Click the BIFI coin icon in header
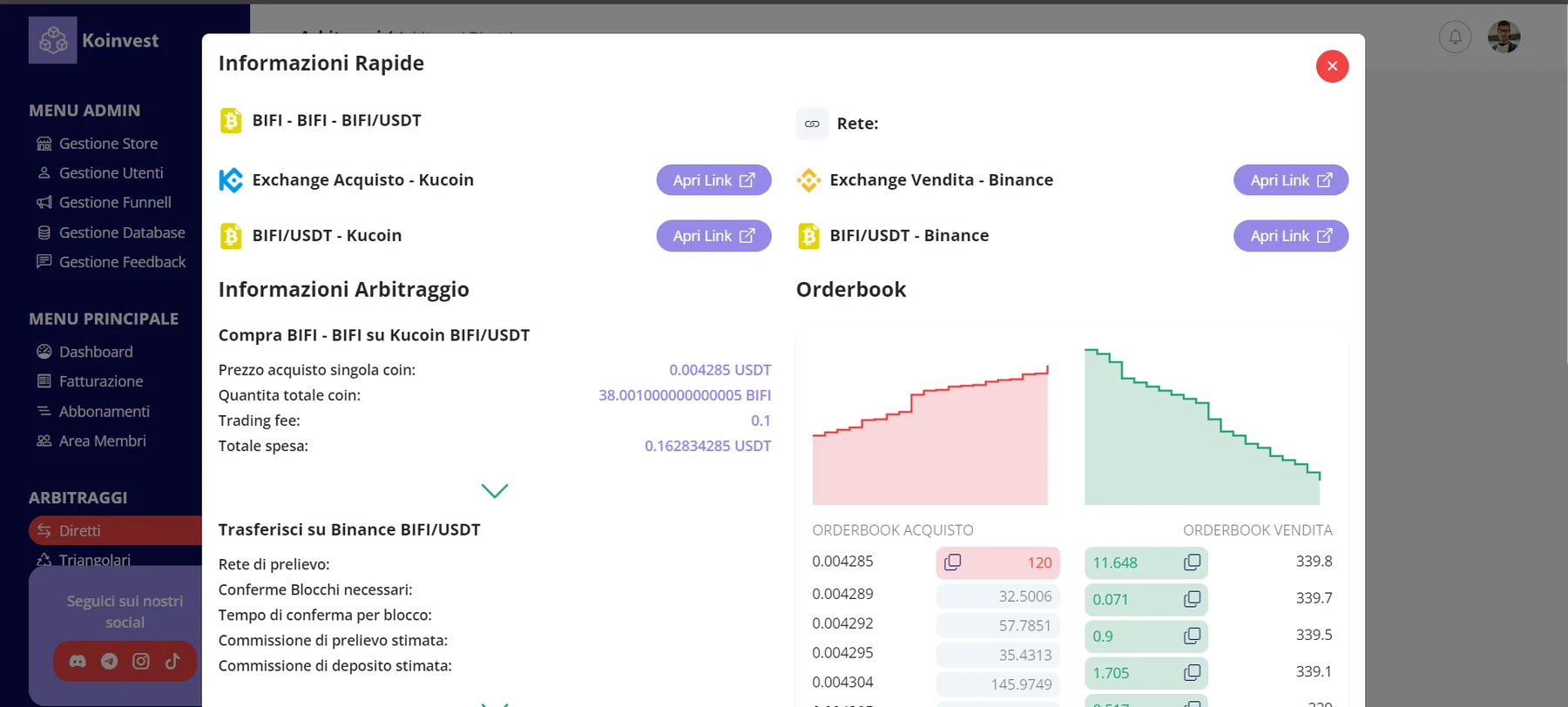The image size is (1568, 707). pyautogui.click(x=231, y=120)
